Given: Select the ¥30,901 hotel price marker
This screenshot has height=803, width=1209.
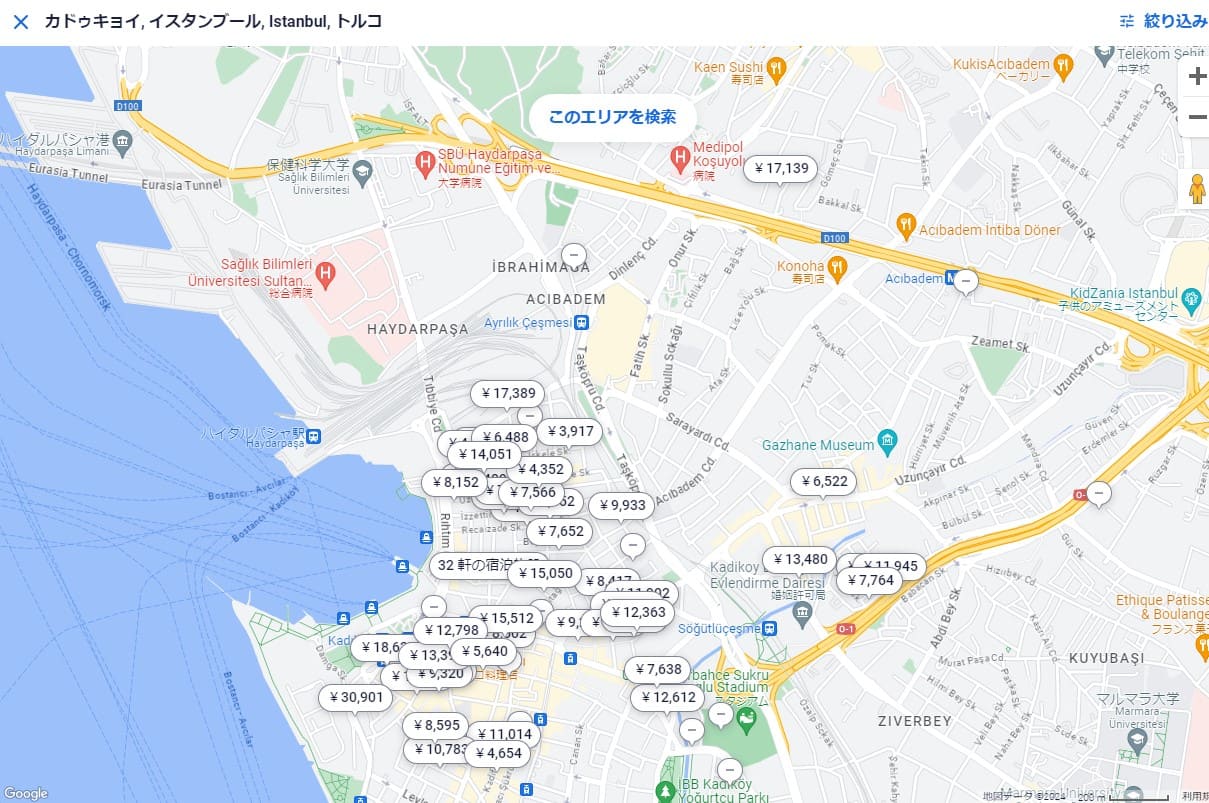Looking at the screenshot, I should point(356,697).
